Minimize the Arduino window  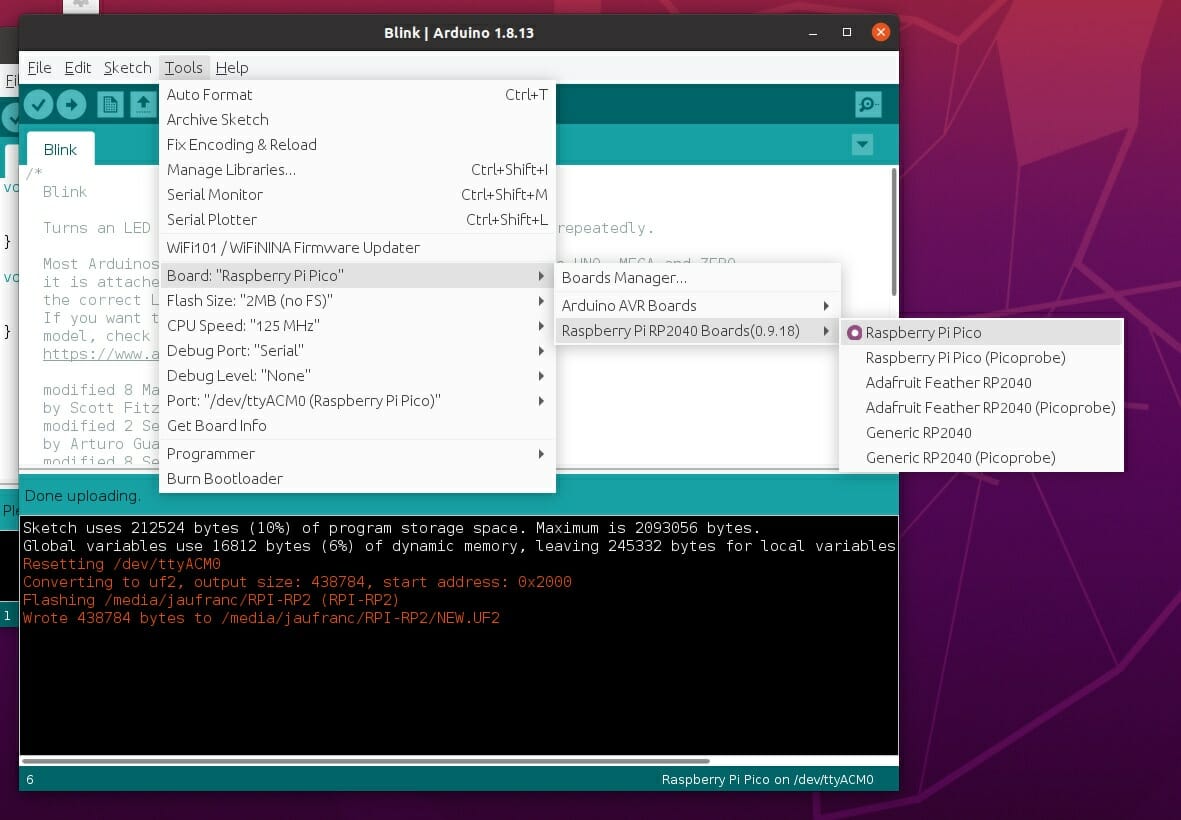tap(813, 32)
